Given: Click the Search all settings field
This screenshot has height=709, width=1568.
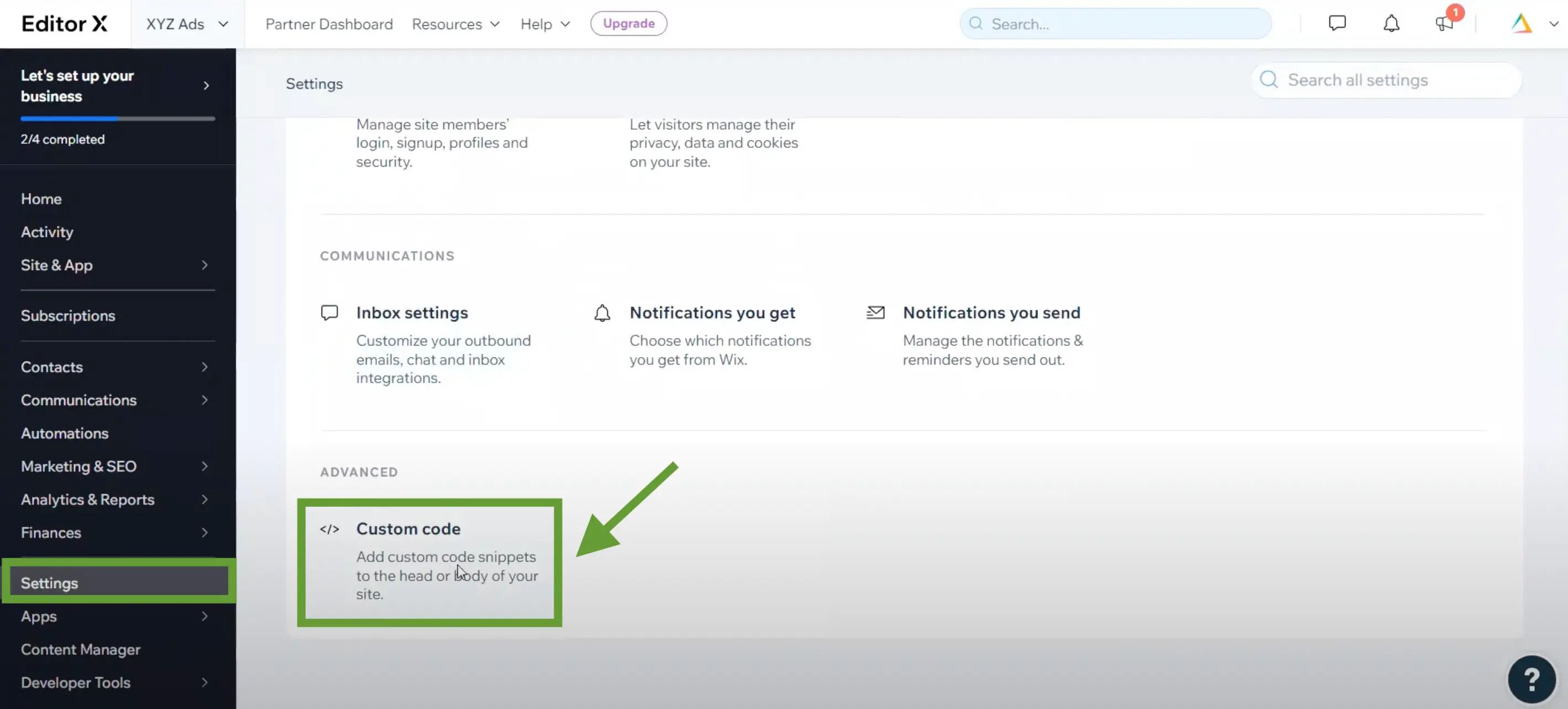Looking at the screenshot, I should [1386, 80].
